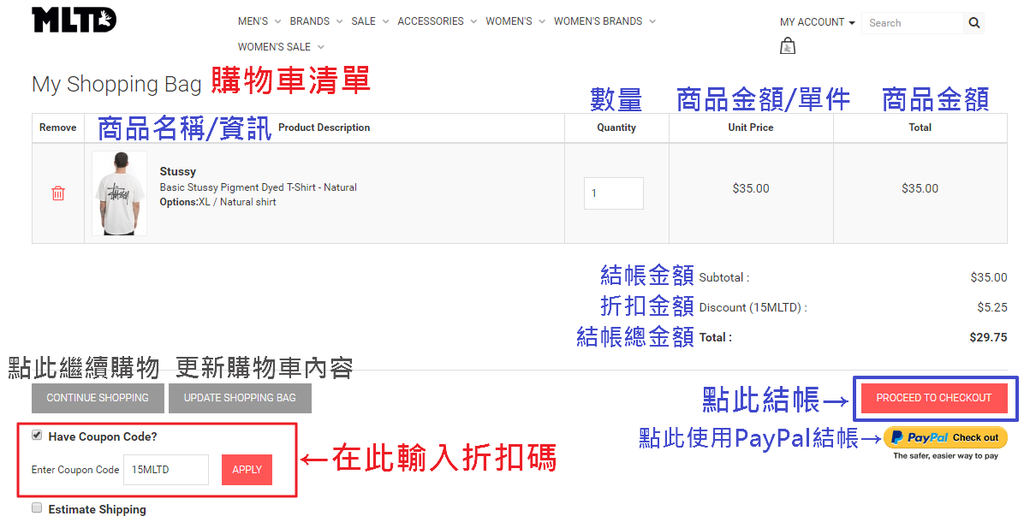This screenshot has width=1024, height=528.
Task: Click the UPDATE SHOPPING BAG button
Action: coord(240,398)
